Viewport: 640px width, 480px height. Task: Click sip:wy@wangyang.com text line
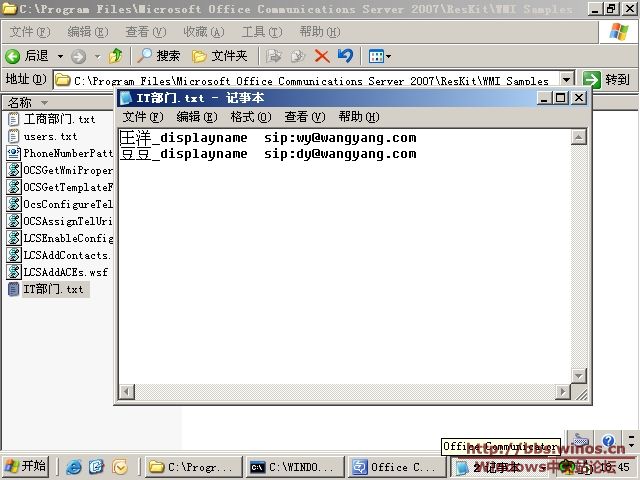click(x=340, y=138)
